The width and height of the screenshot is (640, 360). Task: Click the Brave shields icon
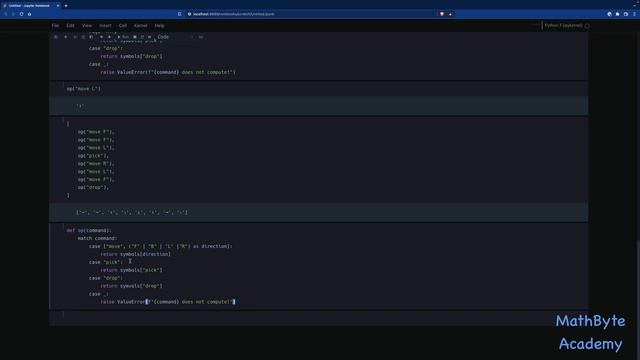pos(442,14)
